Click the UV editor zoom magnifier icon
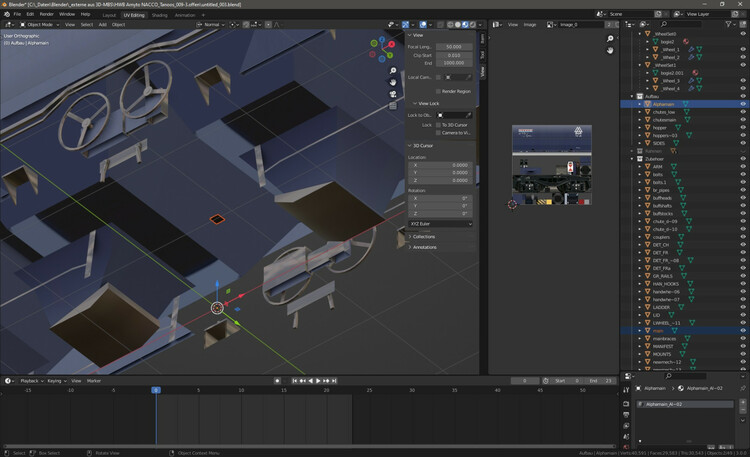 click(x=610, y=39)
